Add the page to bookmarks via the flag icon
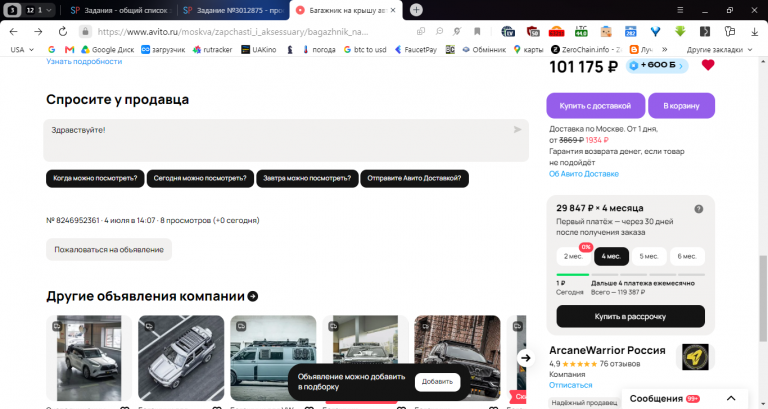Screen dimensions: 768x409 pyautogui.click(x=477, y=31)
